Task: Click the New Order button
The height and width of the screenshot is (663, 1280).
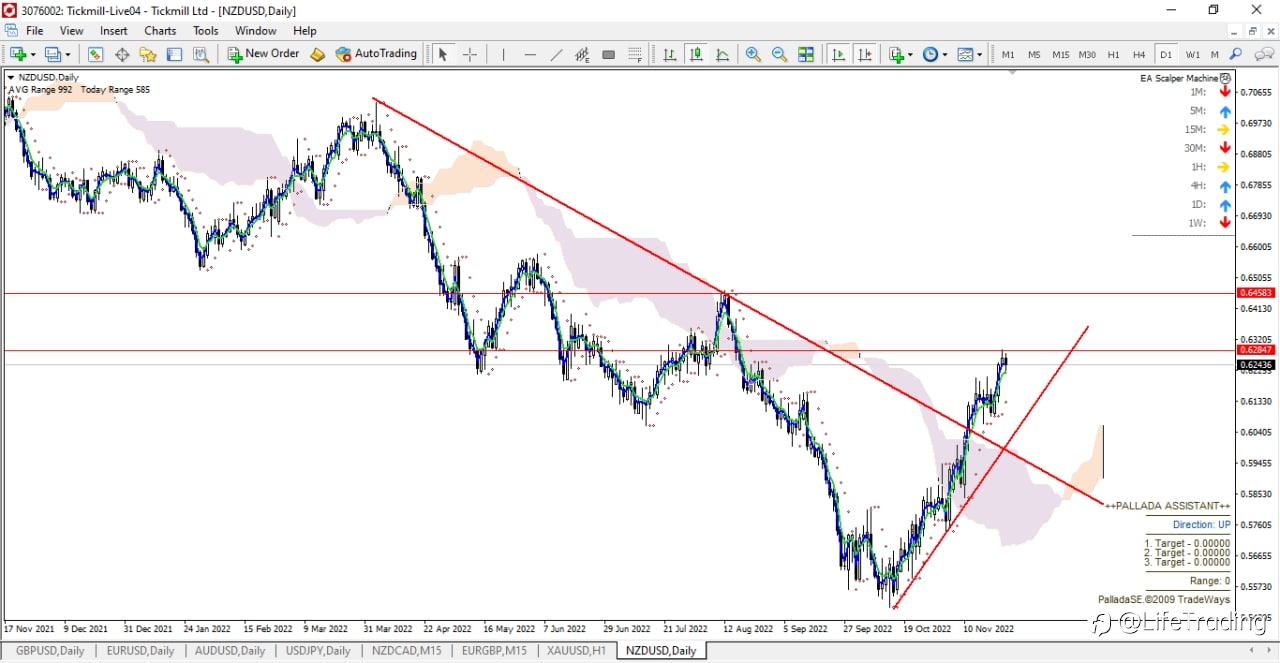Action: point(264,54)
